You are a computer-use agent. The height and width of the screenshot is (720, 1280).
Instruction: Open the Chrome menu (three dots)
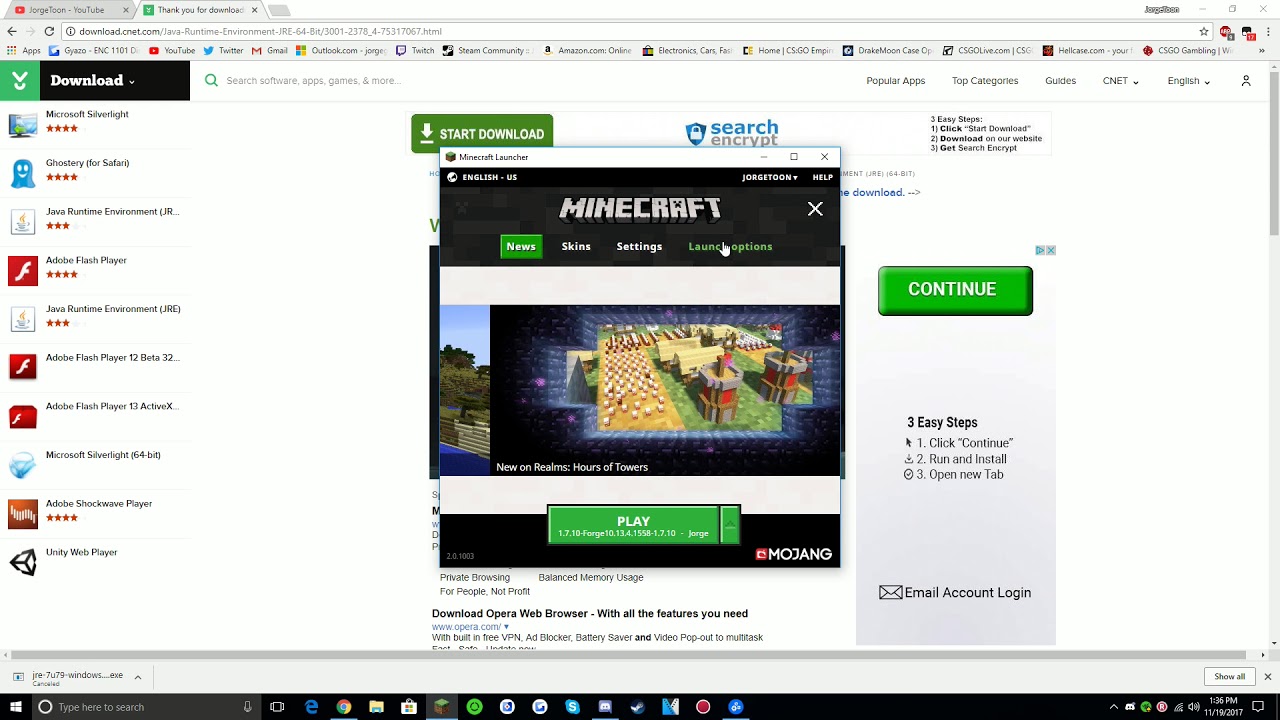1268,31
